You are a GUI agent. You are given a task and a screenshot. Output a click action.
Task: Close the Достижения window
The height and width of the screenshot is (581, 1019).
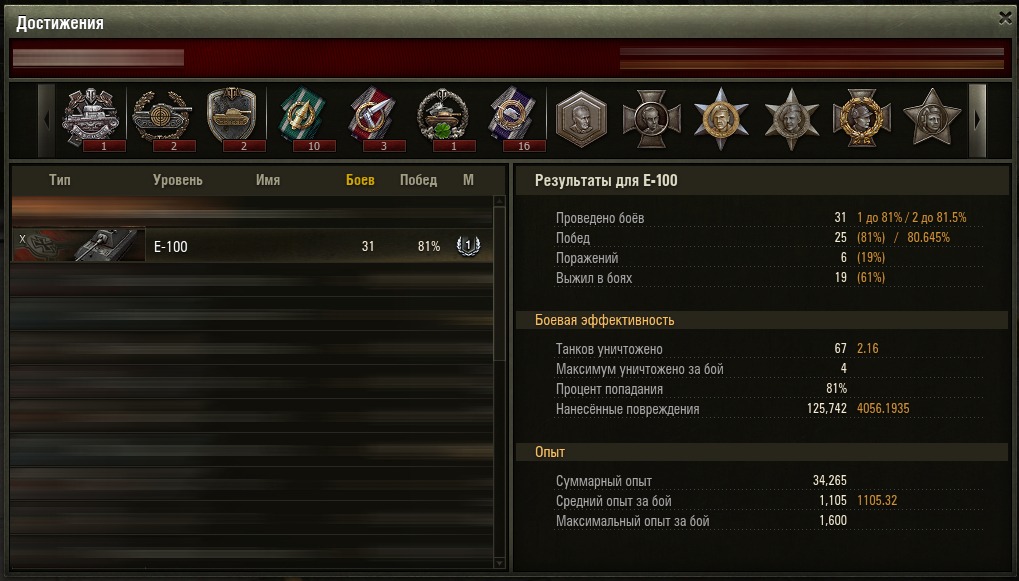1005,18
